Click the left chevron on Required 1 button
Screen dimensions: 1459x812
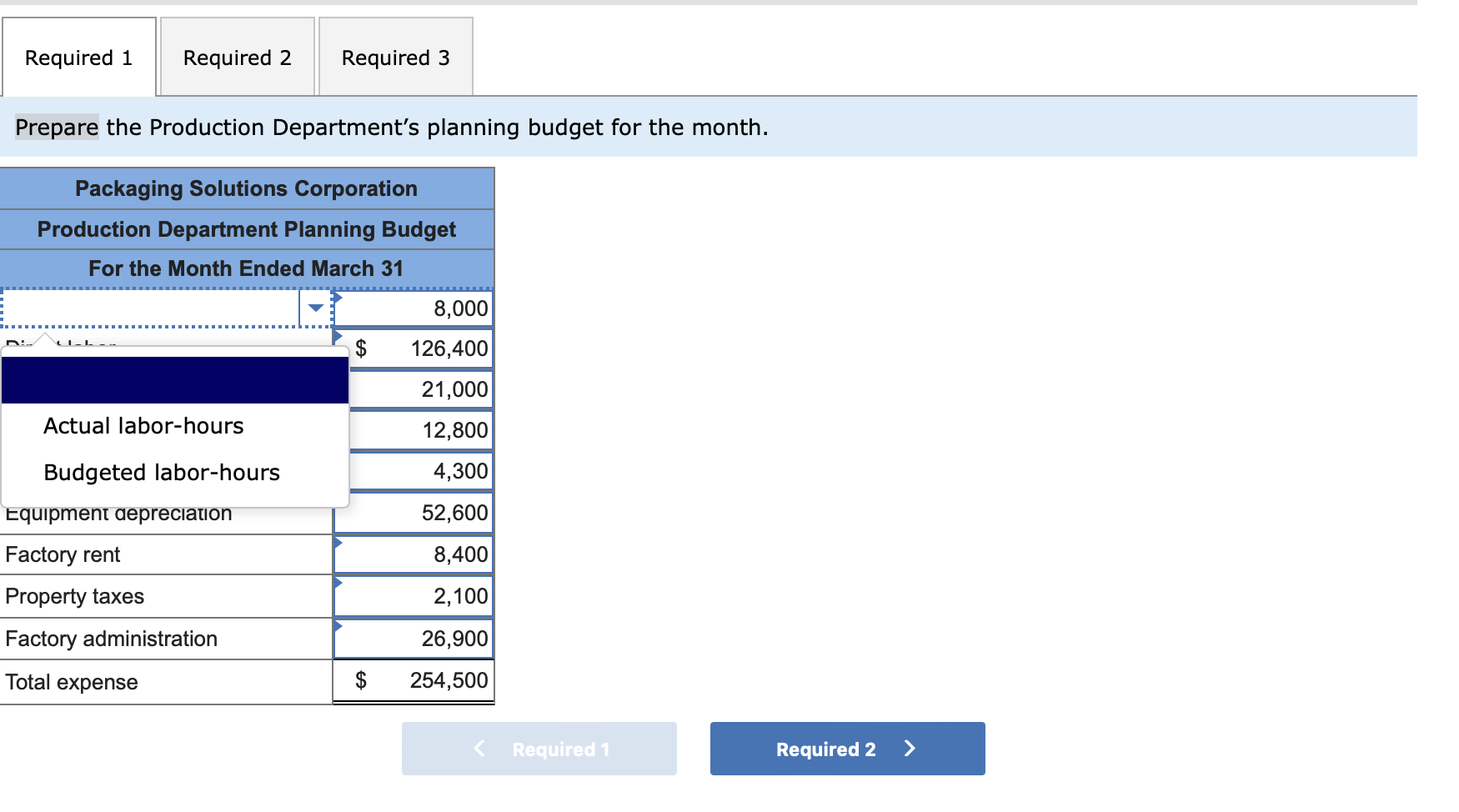click(479, 749)
